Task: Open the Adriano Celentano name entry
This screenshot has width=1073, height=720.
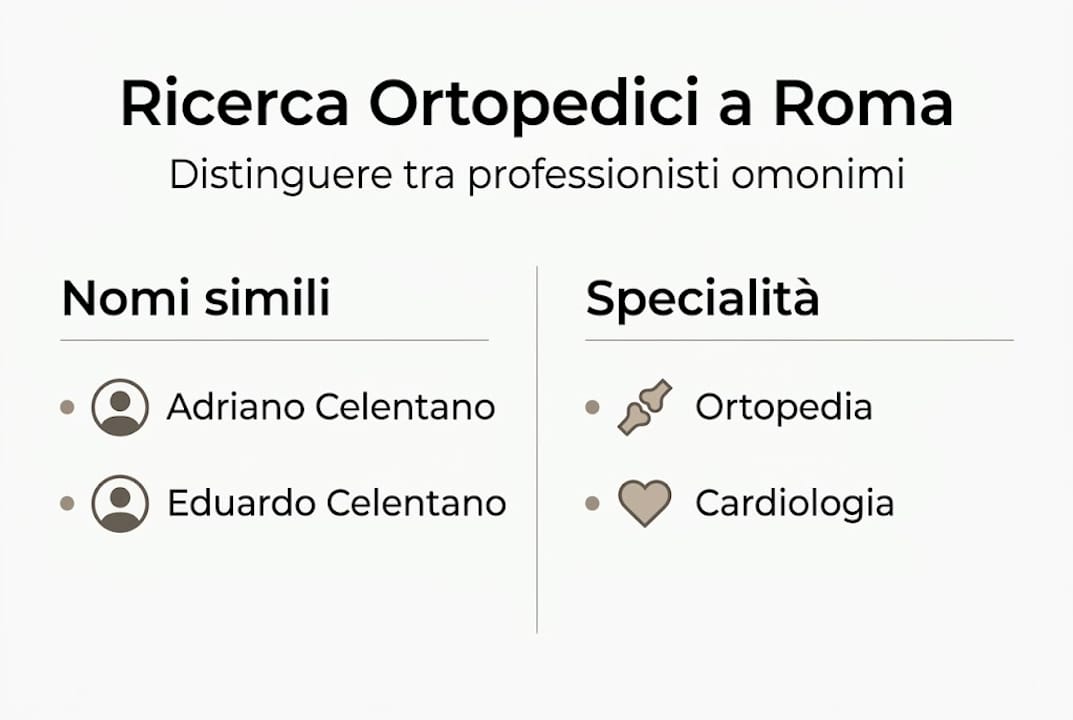Action: (x=331, y=407)
